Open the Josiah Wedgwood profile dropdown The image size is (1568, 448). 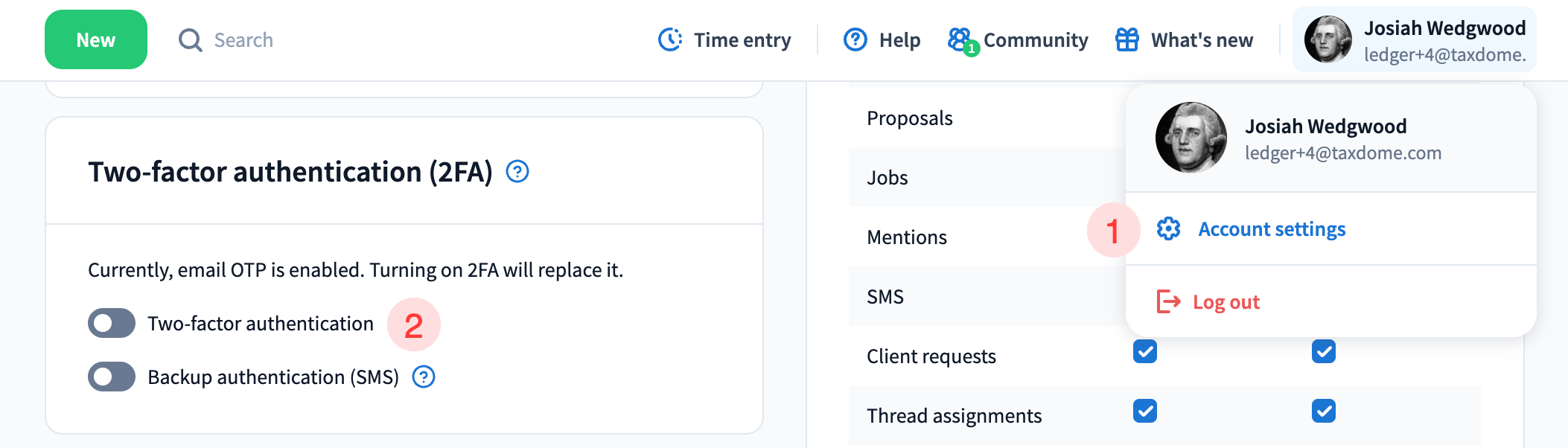(x=1415, y=40)
